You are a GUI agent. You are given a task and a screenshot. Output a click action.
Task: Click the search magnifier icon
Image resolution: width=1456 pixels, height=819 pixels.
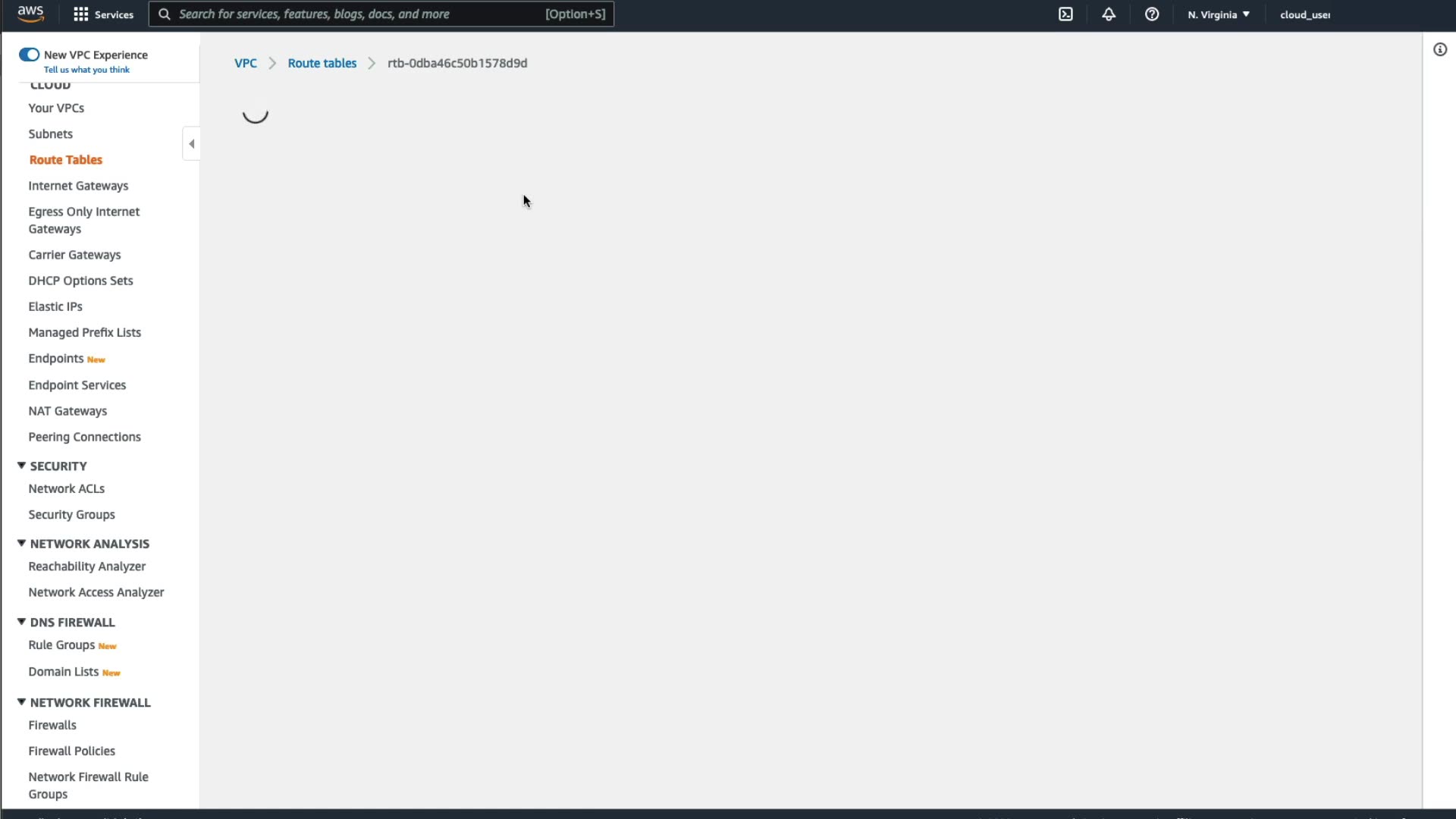(x=164, y=14)
